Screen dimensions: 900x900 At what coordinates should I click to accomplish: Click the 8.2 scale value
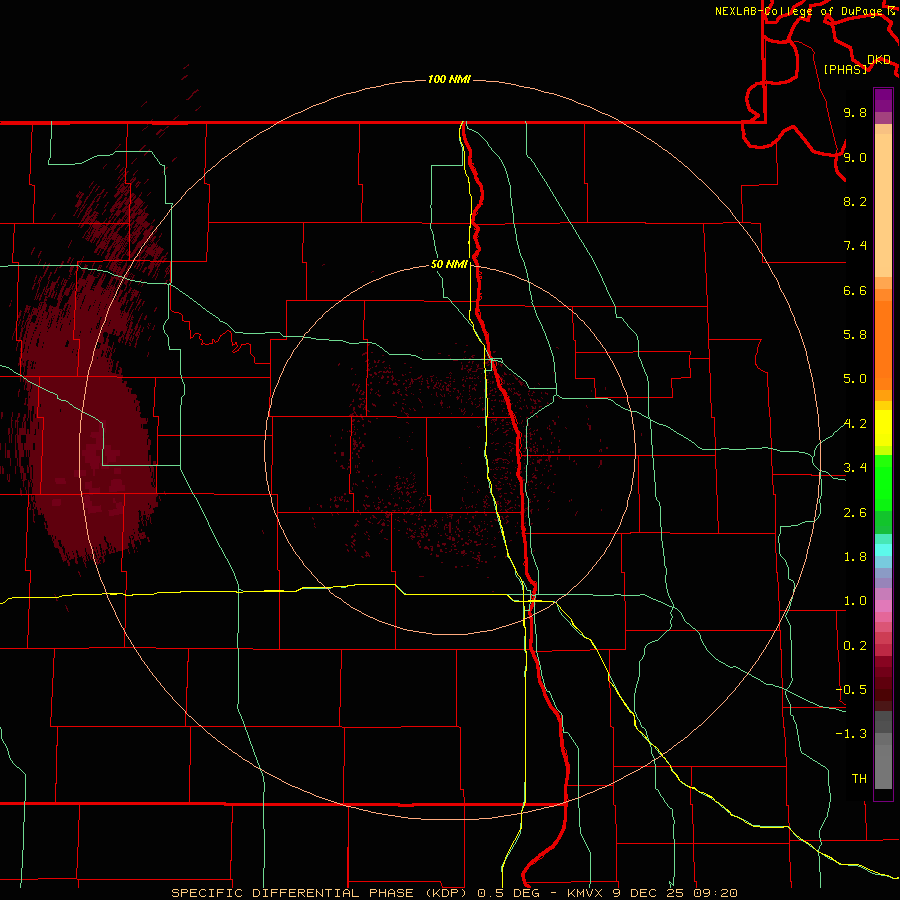[x=855, y=201]
